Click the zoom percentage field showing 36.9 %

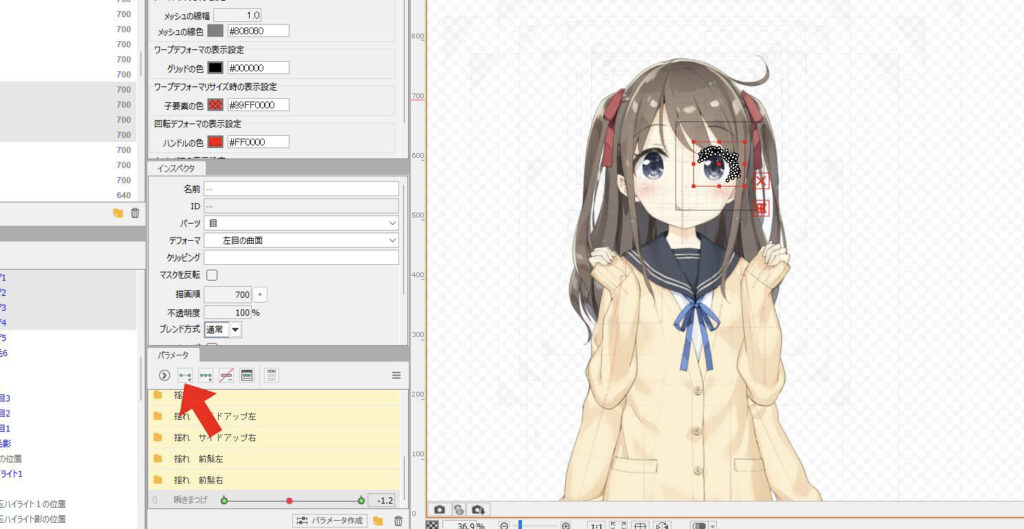pyautogui.click(x=466, y=526)
